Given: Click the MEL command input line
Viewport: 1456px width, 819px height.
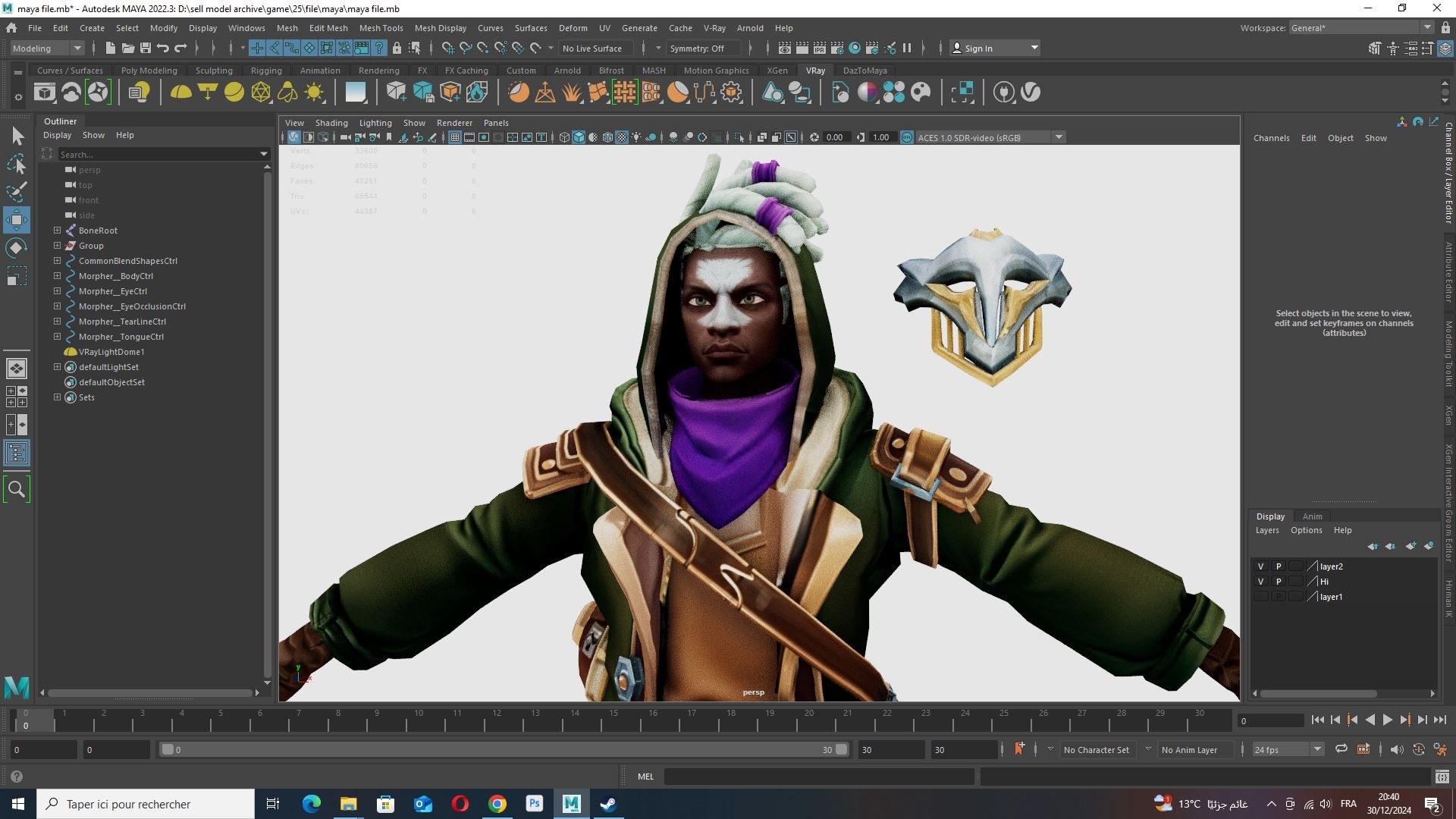Looking at the screenshot, I should point(819,777).
